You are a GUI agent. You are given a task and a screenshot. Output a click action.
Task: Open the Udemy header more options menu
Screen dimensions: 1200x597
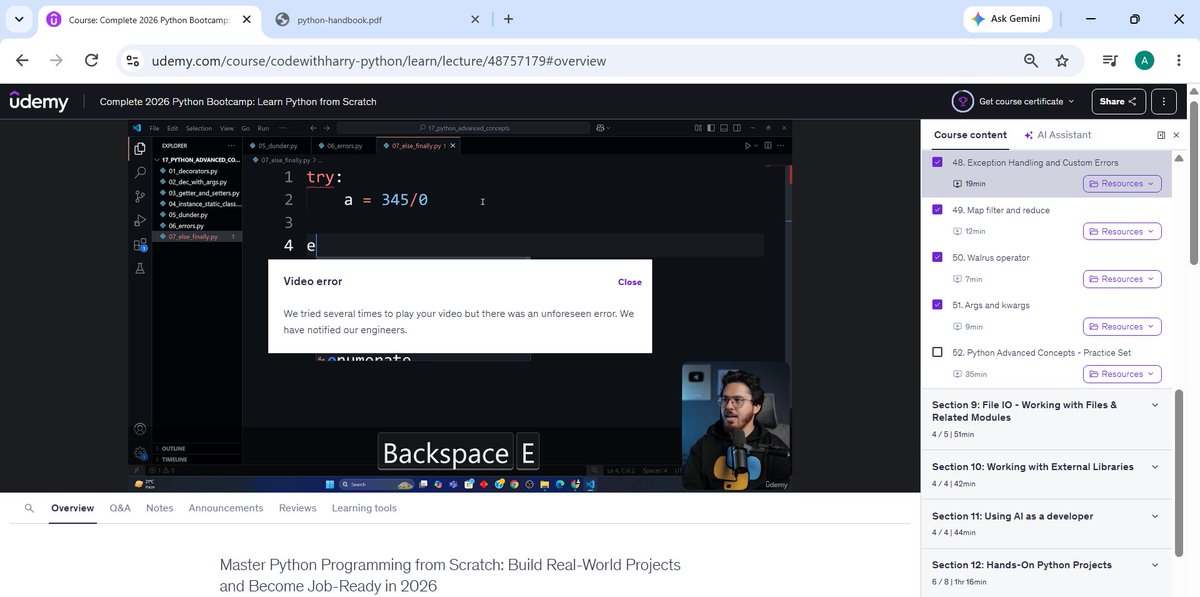pos(1164,101)
